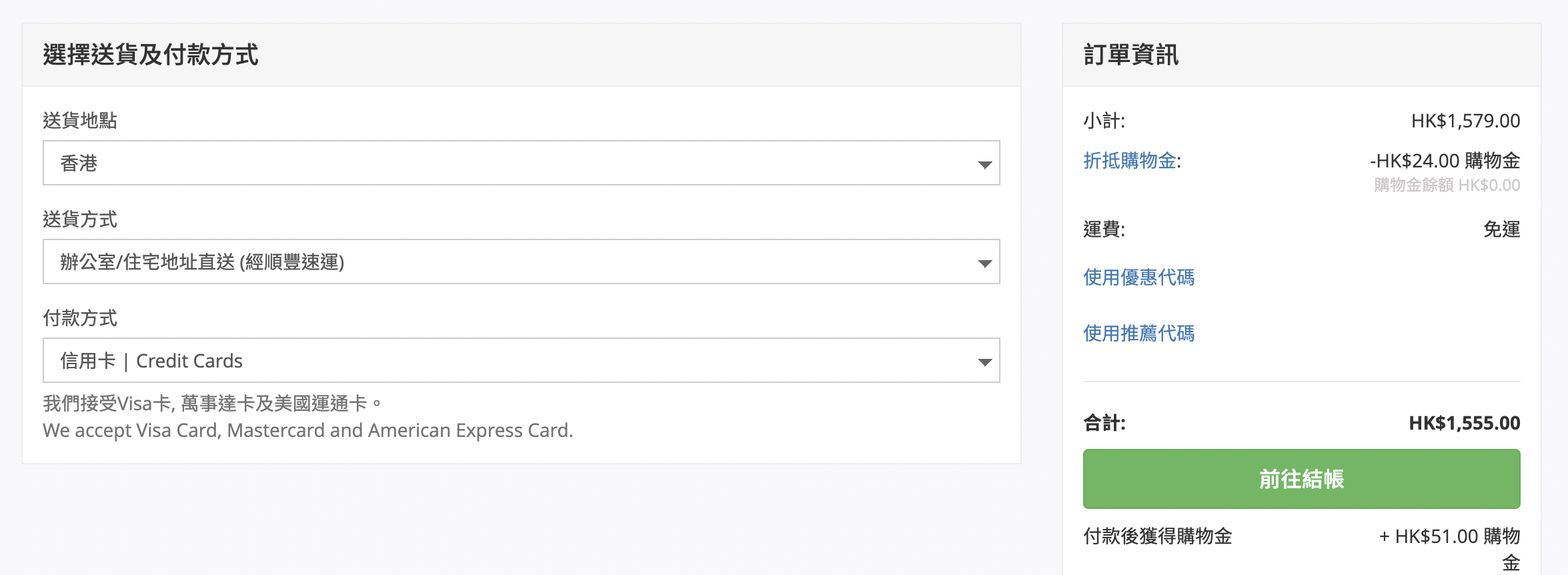This screenshot has height=575, width=1568.
Task: Click the arrow icon on the Credit Cards select
Action: click(x=984, y=362)
